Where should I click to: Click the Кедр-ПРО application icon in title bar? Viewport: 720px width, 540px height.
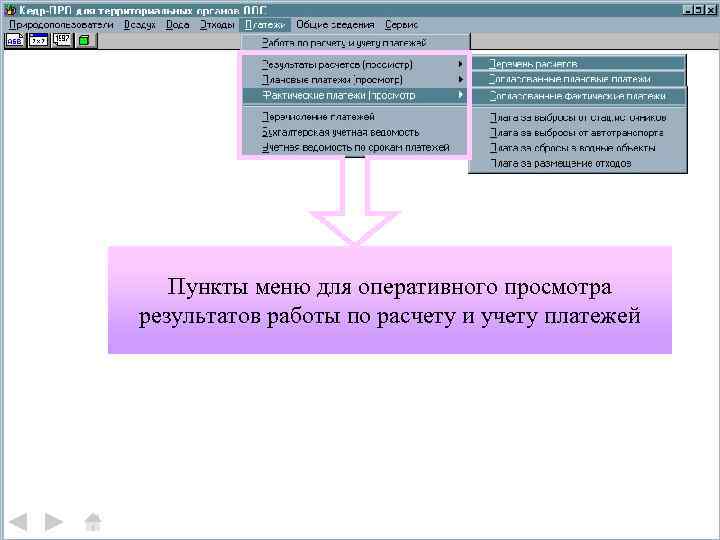tap(9, 10)
